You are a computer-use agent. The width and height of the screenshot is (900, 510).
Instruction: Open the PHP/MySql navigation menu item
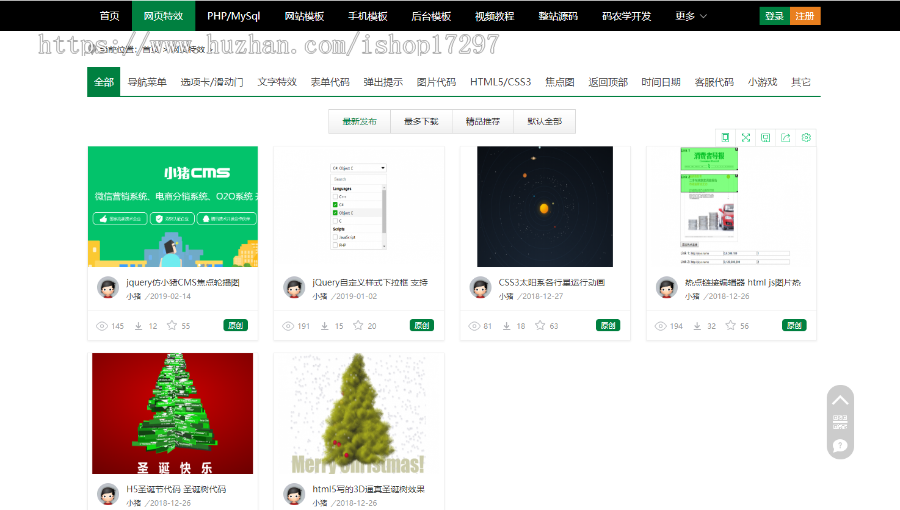click(233, 16)
